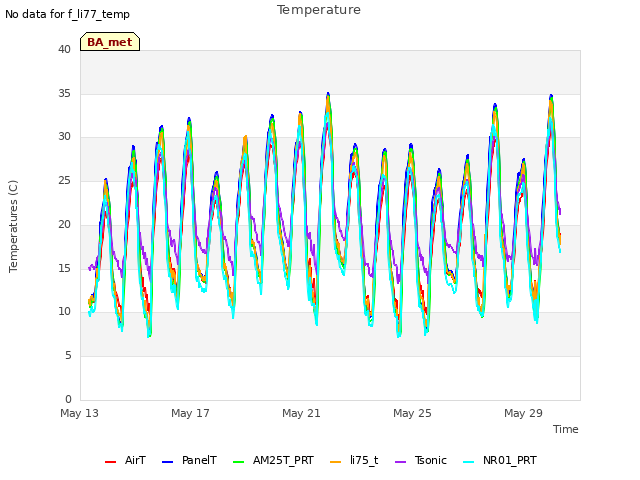Toggle the AM25T_PRT legend entry
640x480 pixels.
[x=273, y=461]
